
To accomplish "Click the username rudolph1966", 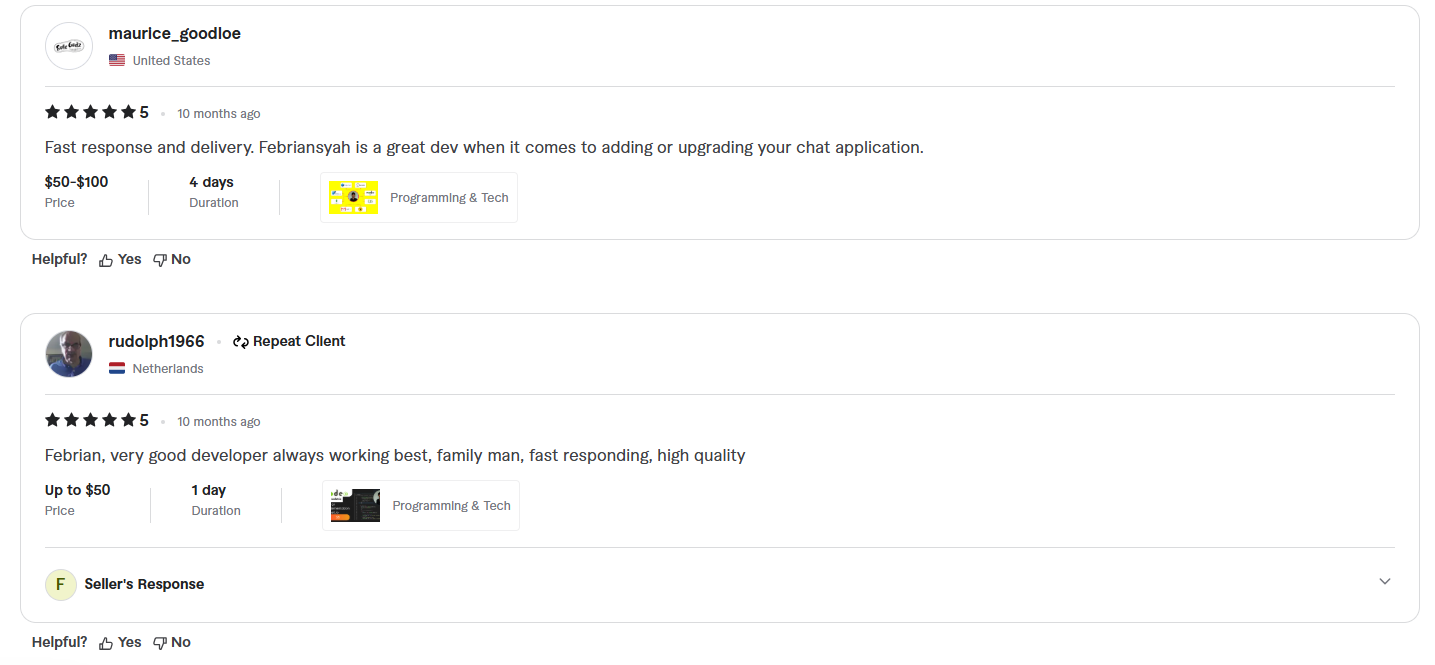I will coord(156,341).
